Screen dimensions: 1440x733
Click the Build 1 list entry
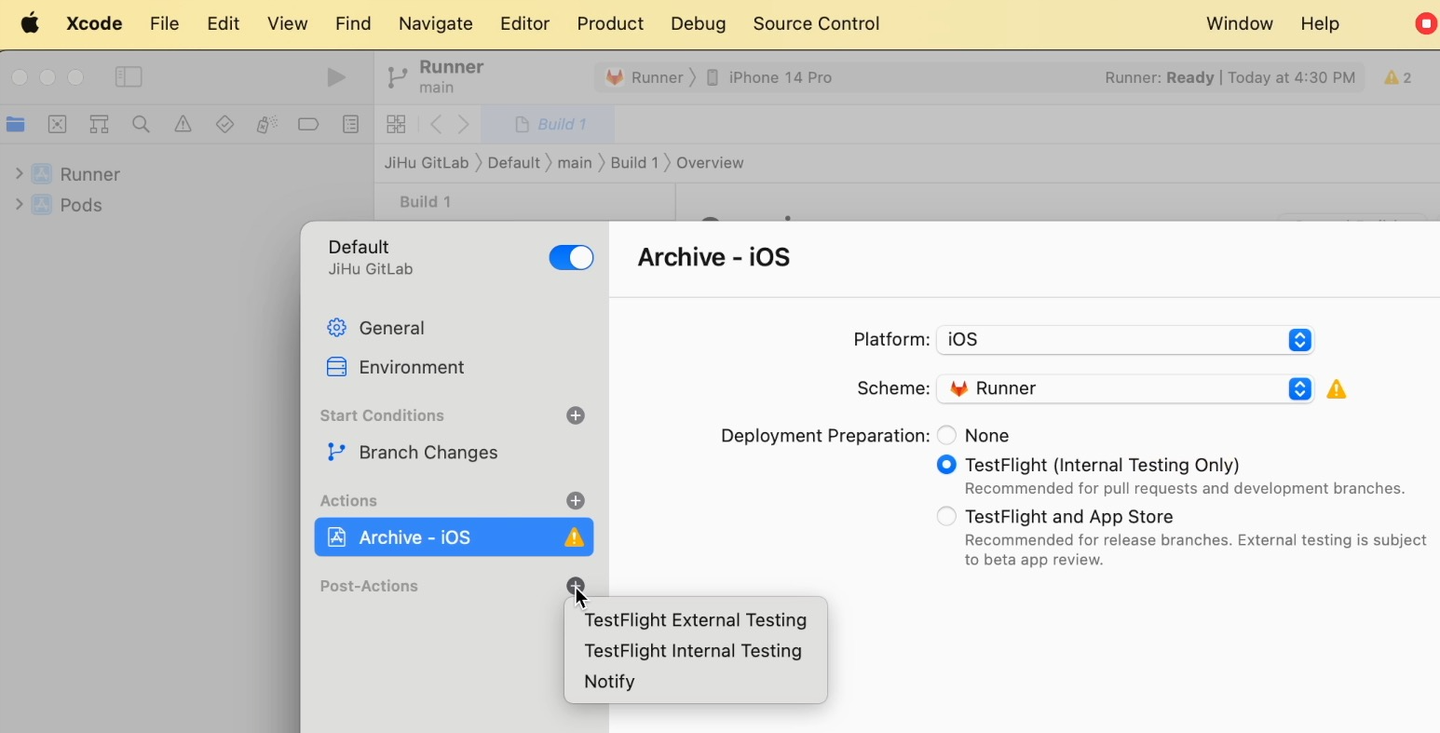(425, 201)
